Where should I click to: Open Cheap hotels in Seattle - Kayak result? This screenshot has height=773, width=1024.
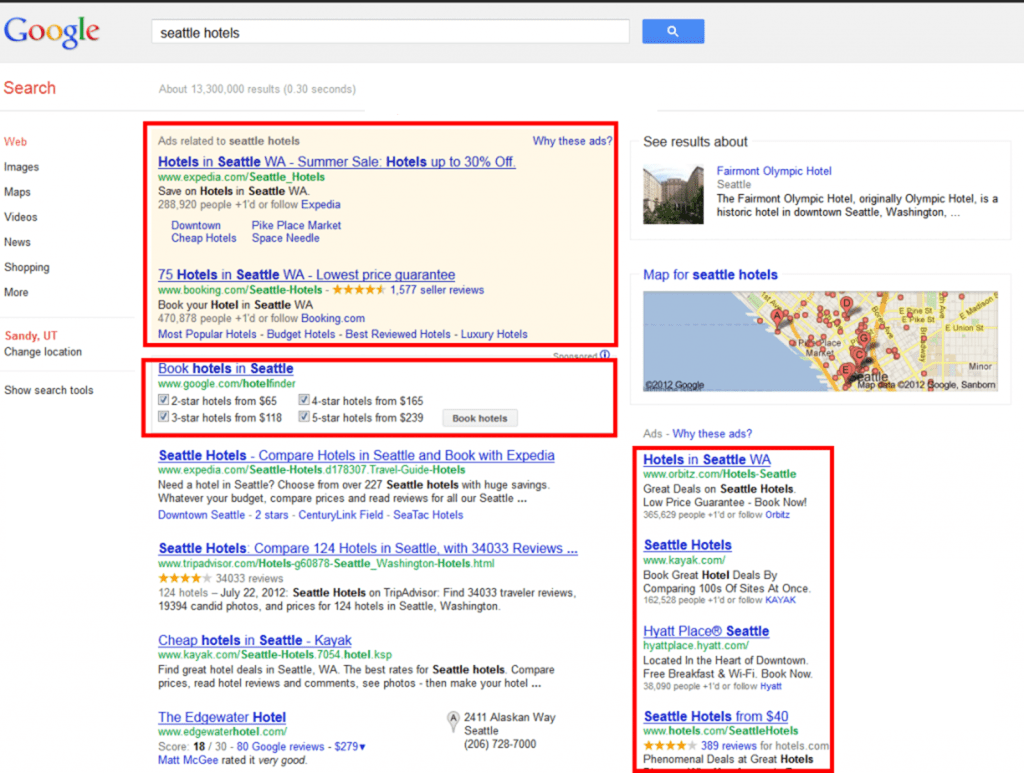click(x=255, y=640)
